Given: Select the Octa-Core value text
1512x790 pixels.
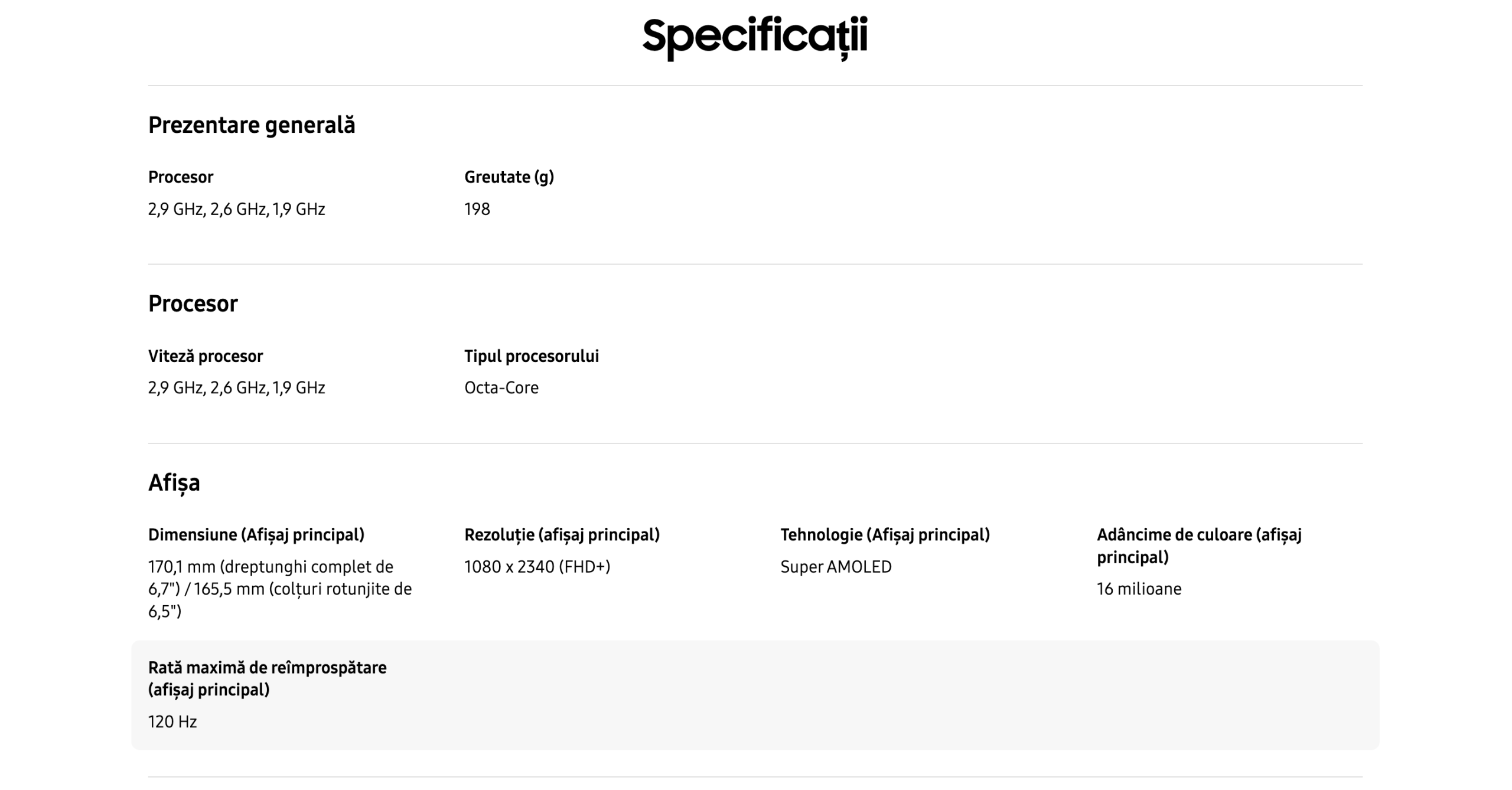Looking at the screenshot, I should [x=501, y=388].
